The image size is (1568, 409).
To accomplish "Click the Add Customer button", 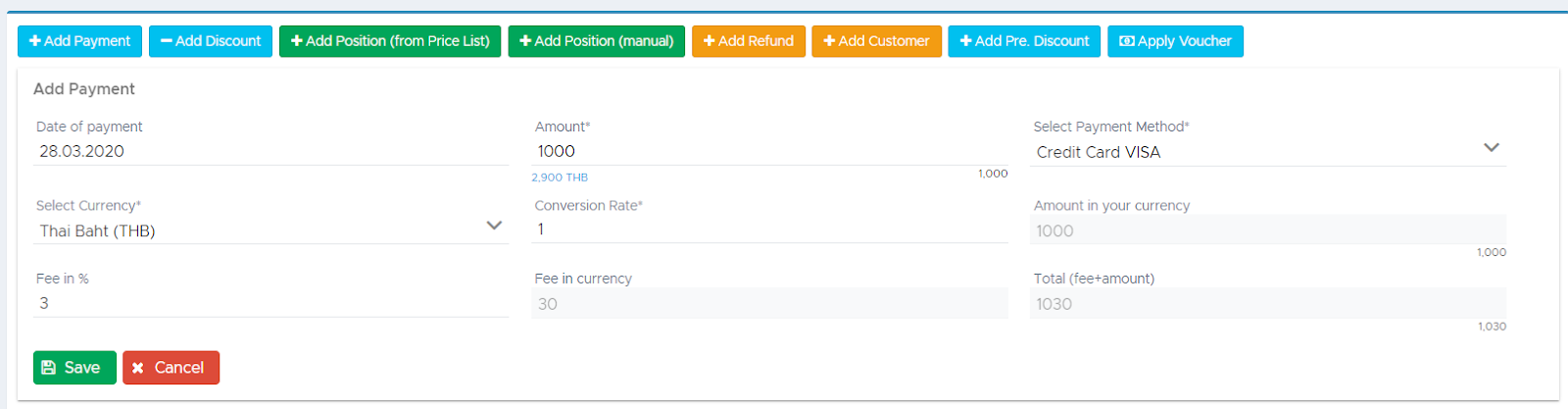I will pyautogui.click(x=877, y=41).
